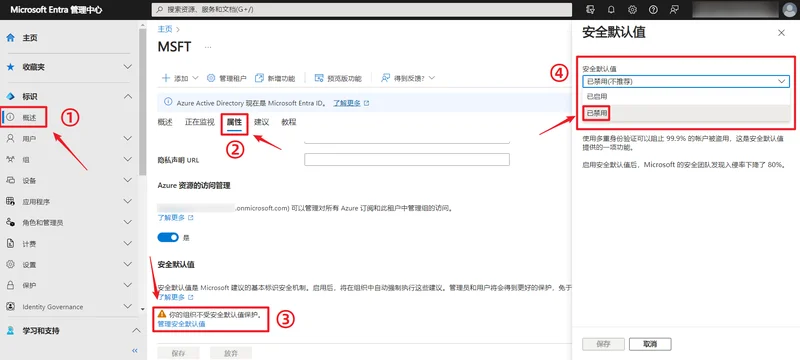The image size is (800, 360).
Task: Click the top search resources field
Action: (x=362, y=9)
